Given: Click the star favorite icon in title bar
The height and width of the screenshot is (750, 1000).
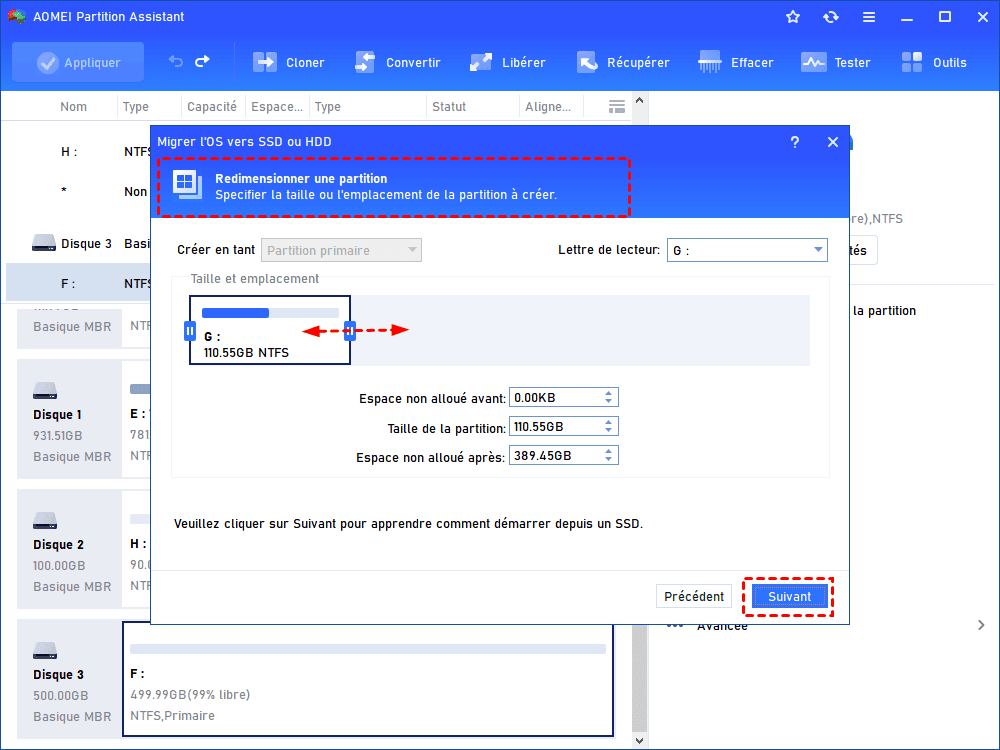Looking at the screenshot, I should (793, 17).
